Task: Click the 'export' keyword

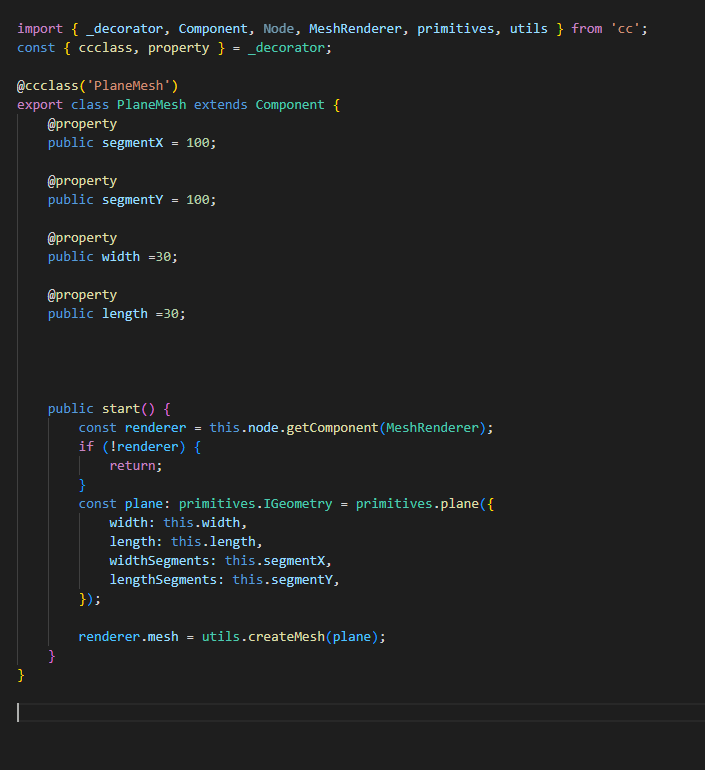Action: tap(40, 105)
